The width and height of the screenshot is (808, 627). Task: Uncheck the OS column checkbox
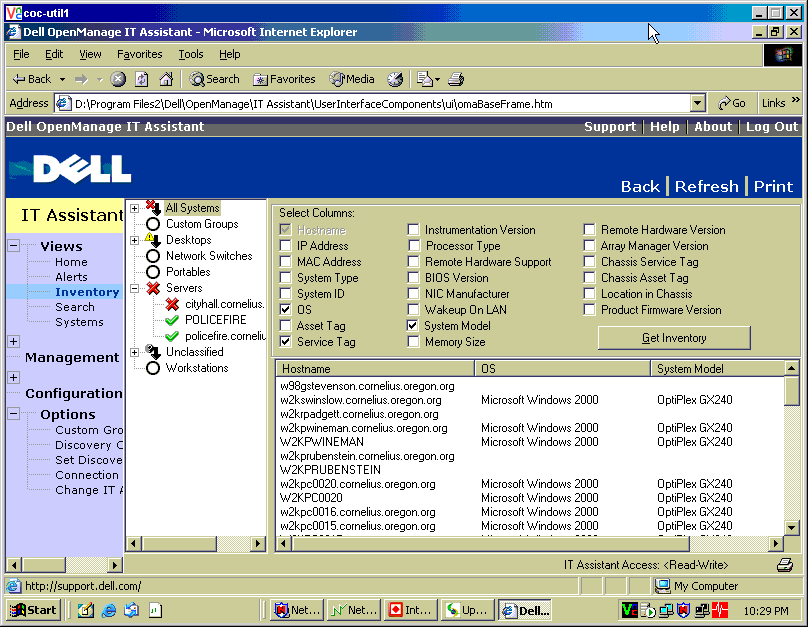click(285, 310)
